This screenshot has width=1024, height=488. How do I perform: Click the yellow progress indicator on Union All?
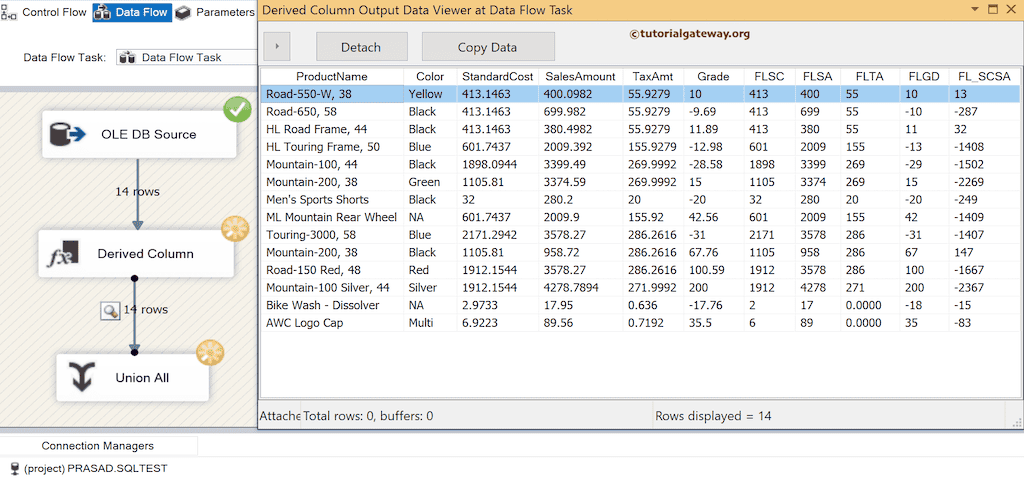[210, 352]
